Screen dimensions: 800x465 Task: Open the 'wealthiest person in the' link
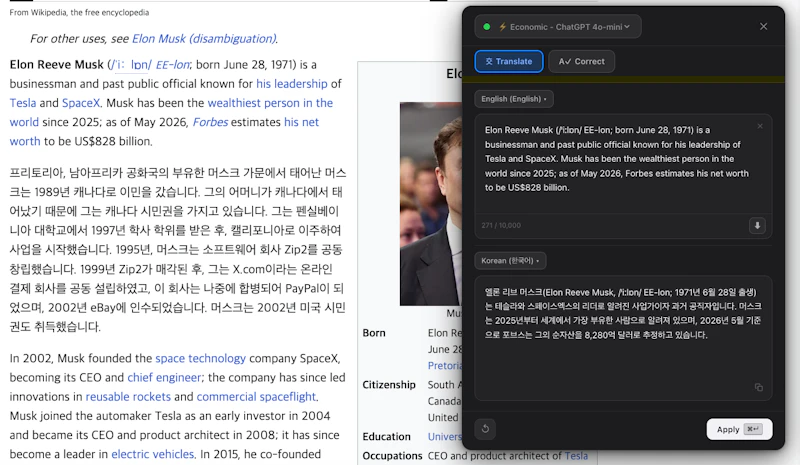point(270,103)
